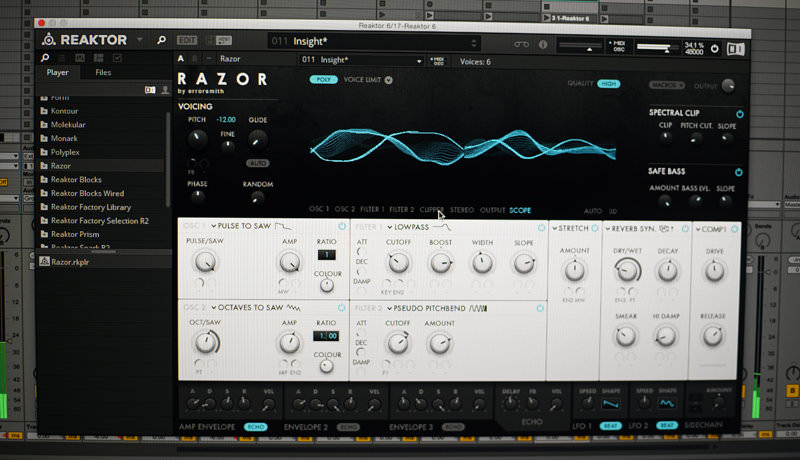Click the factory content icon in browser
800x460 pixels.
[x=149, y=90]
